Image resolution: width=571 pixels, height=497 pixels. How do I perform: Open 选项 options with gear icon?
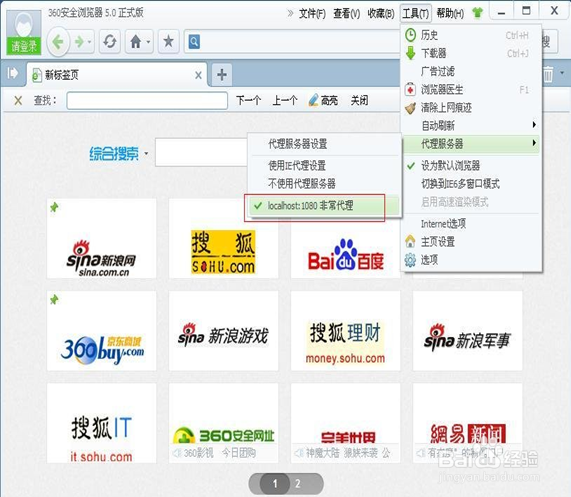tap(472, 260)
